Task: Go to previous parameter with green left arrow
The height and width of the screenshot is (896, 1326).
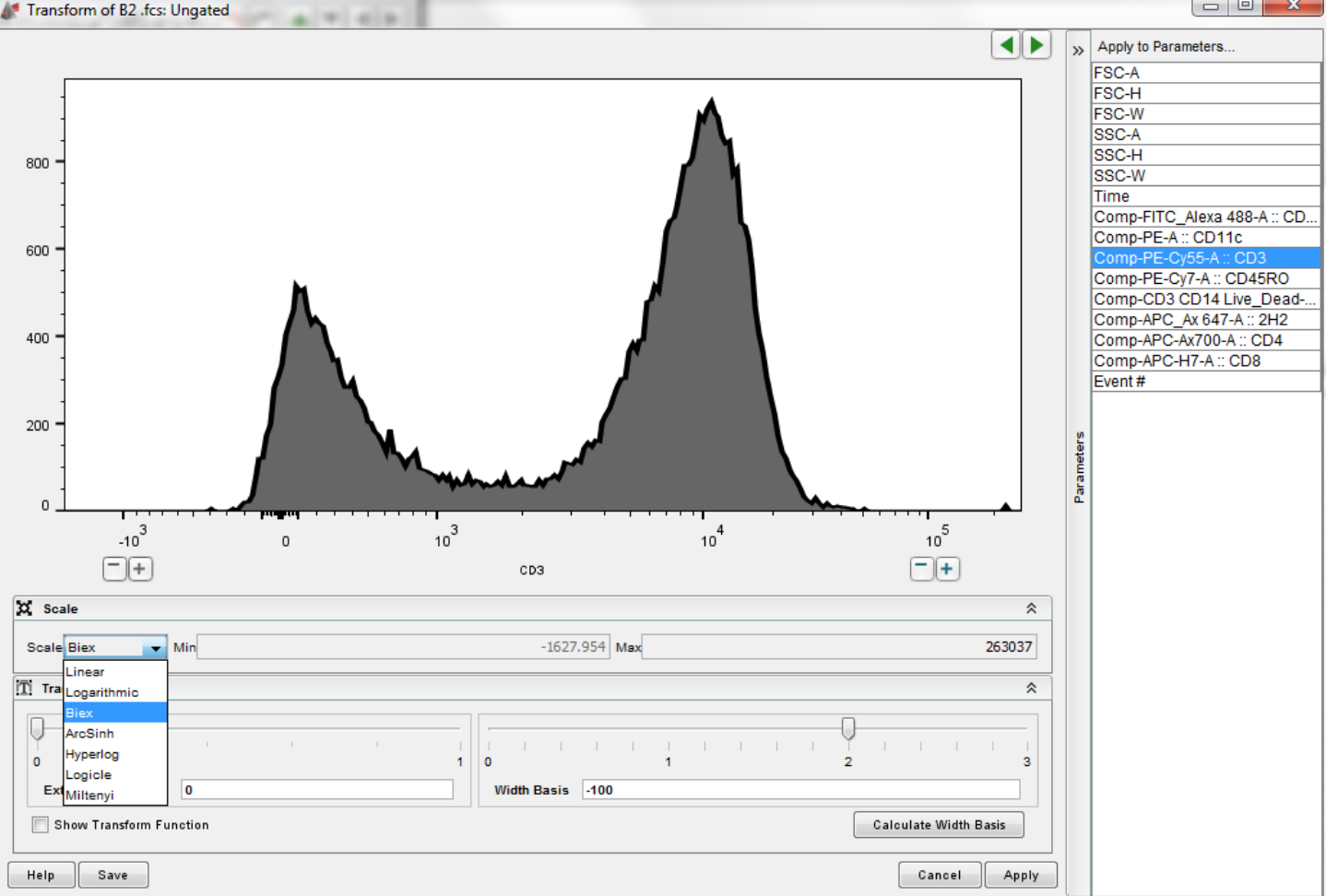Action: click(1005, 44)
